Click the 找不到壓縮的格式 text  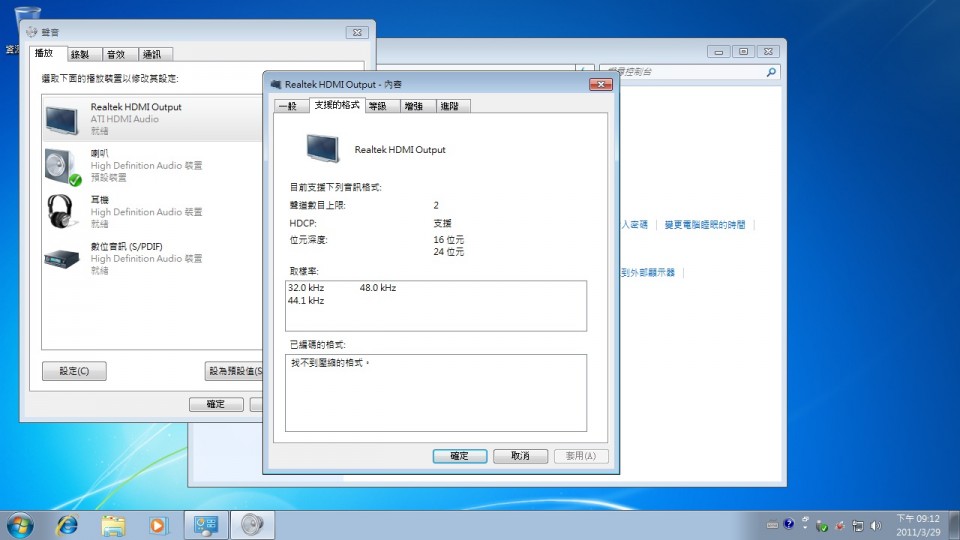tap(330, 363)
